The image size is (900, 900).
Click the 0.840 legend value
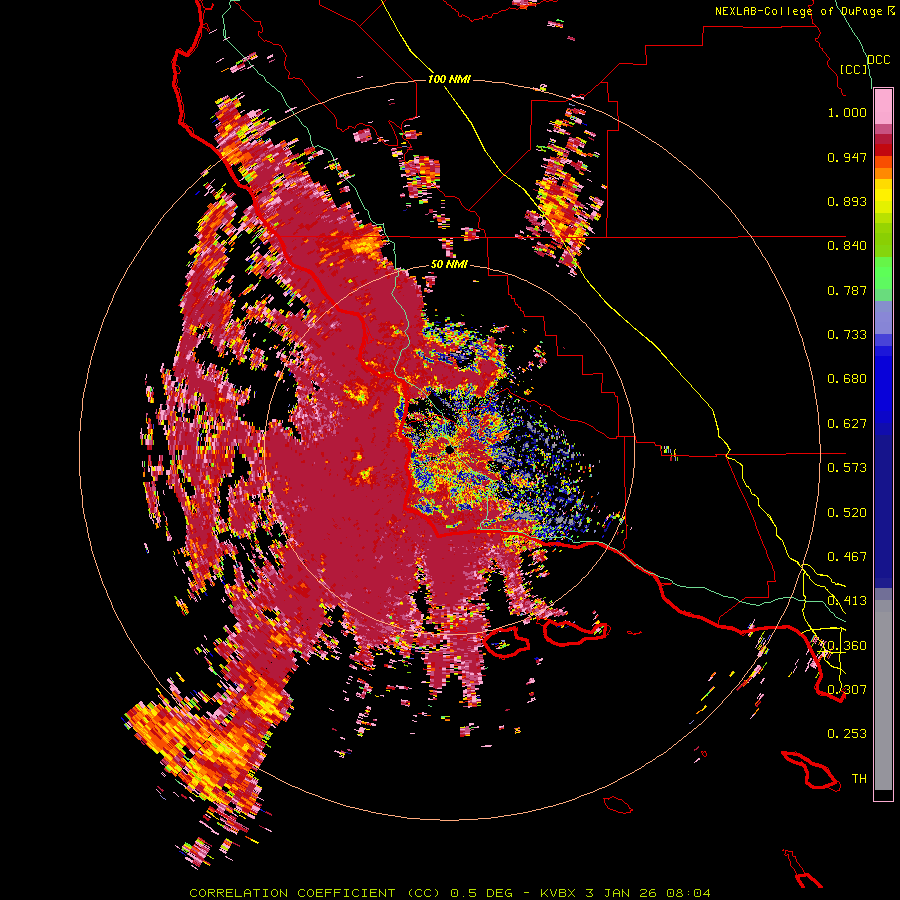click(x=847, y=246)
